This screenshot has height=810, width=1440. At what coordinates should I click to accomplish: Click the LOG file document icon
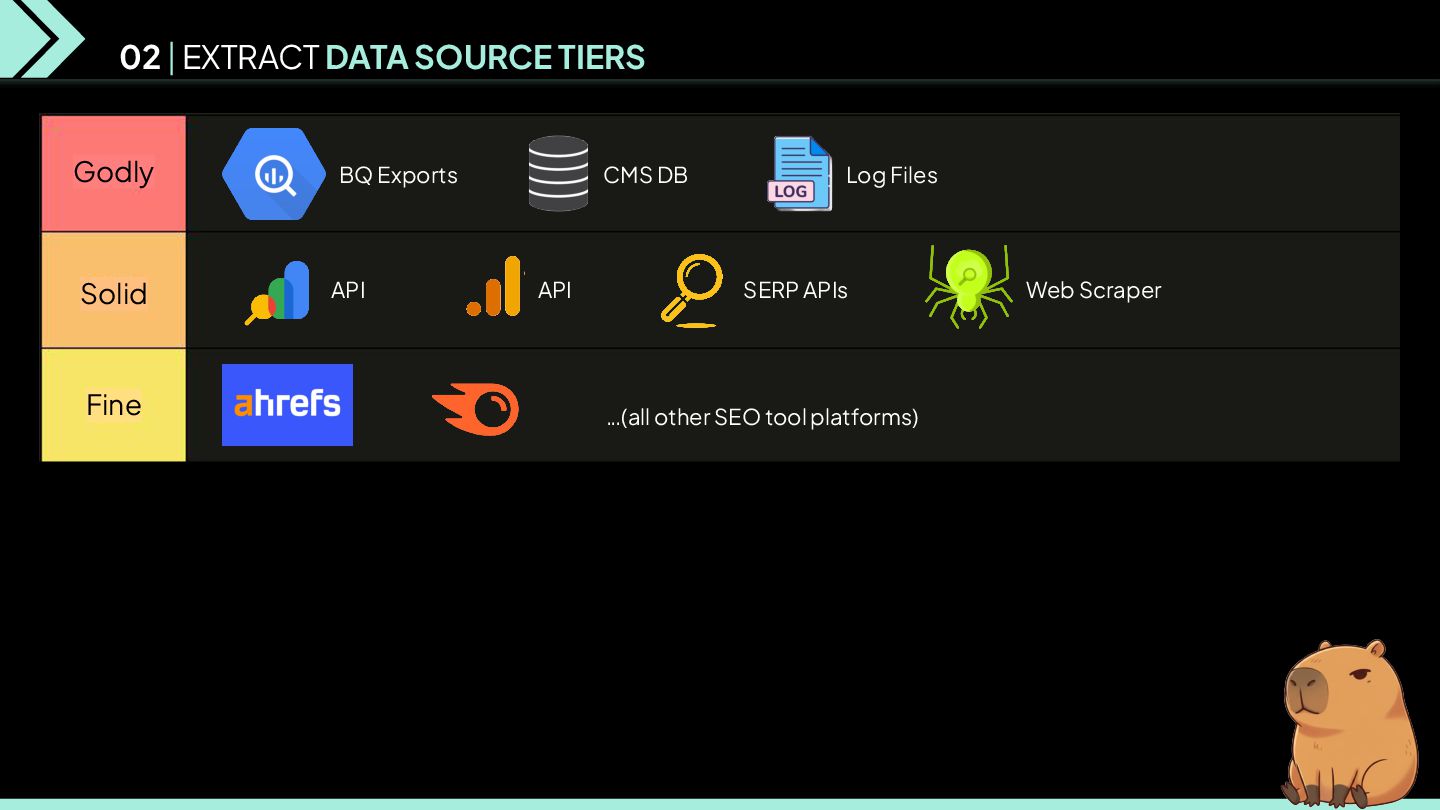coord(800,174)
